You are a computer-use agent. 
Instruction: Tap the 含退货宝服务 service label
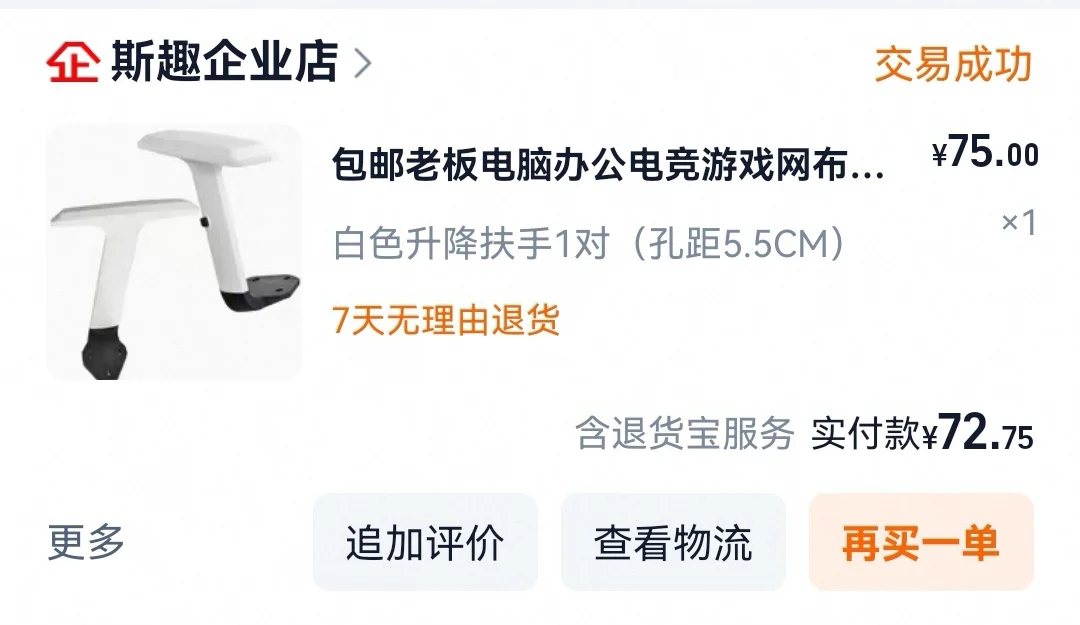click(685, 434)
